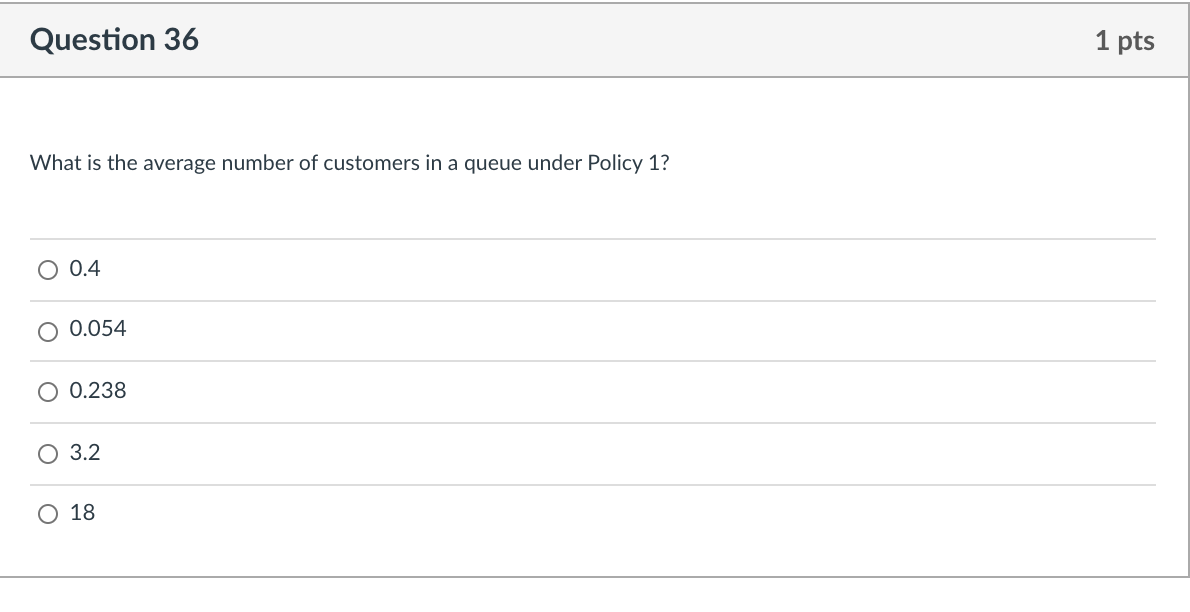Click the "18" answer label text
1190x612 pixels.
pyautogui.click(x=83, y=514)
